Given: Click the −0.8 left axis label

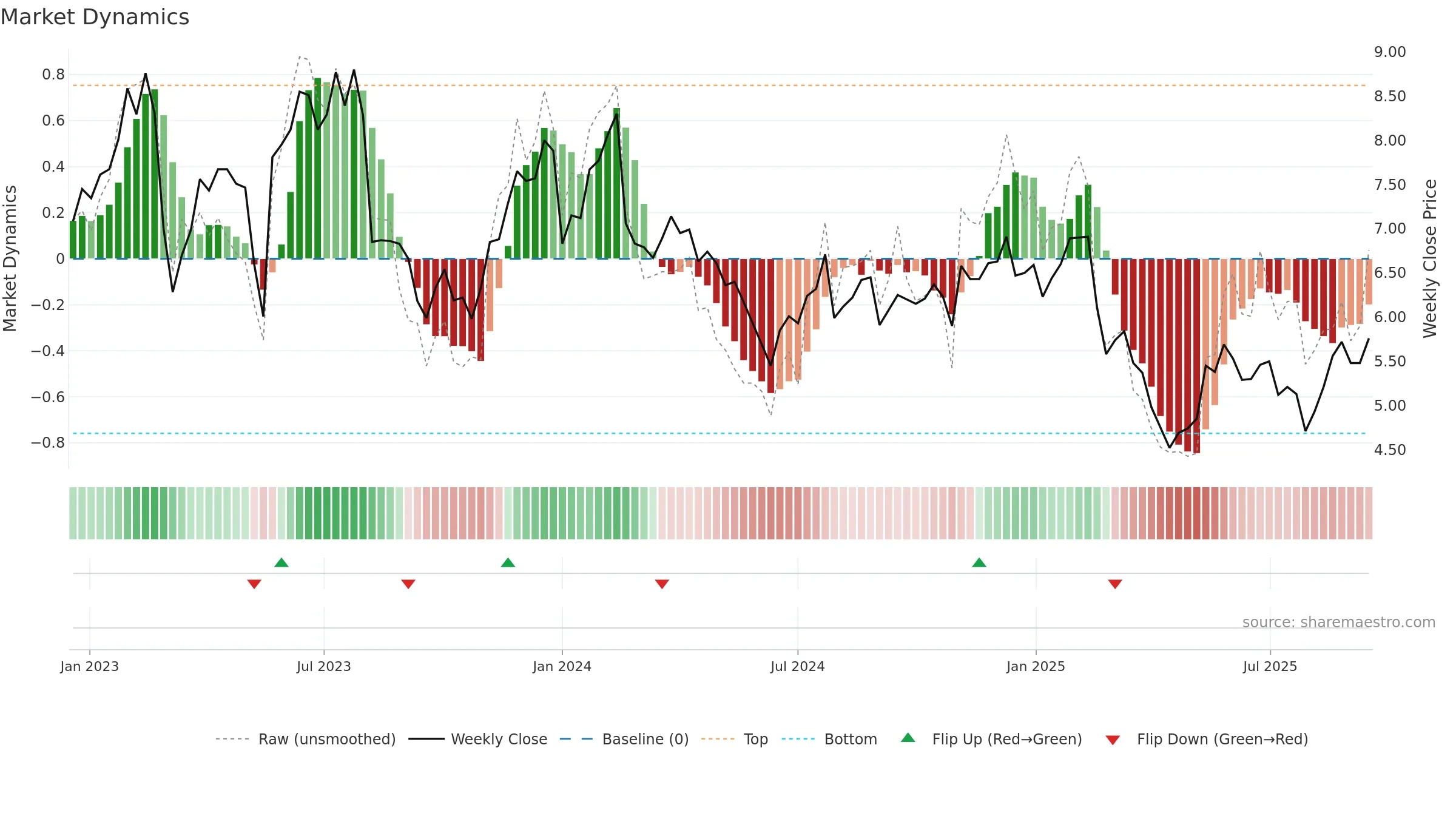Looking at the screenshot, I should [48, 443].
